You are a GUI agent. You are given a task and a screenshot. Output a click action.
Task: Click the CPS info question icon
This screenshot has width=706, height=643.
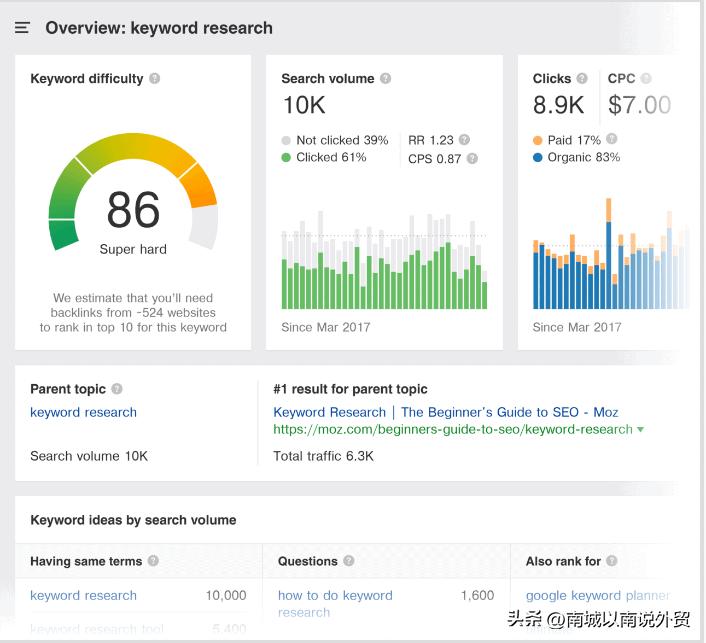tap(472, 158)
